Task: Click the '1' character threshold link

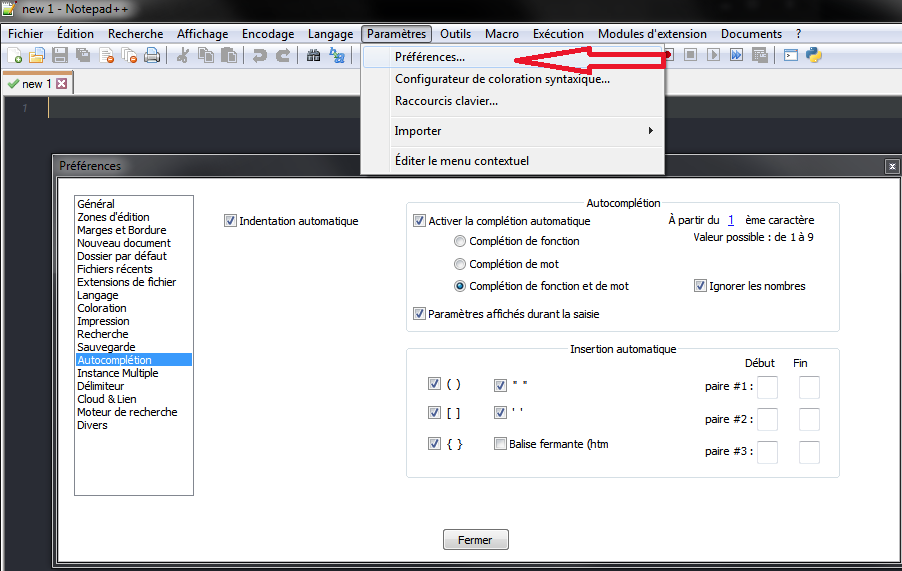Action: [x=731, y=220]
